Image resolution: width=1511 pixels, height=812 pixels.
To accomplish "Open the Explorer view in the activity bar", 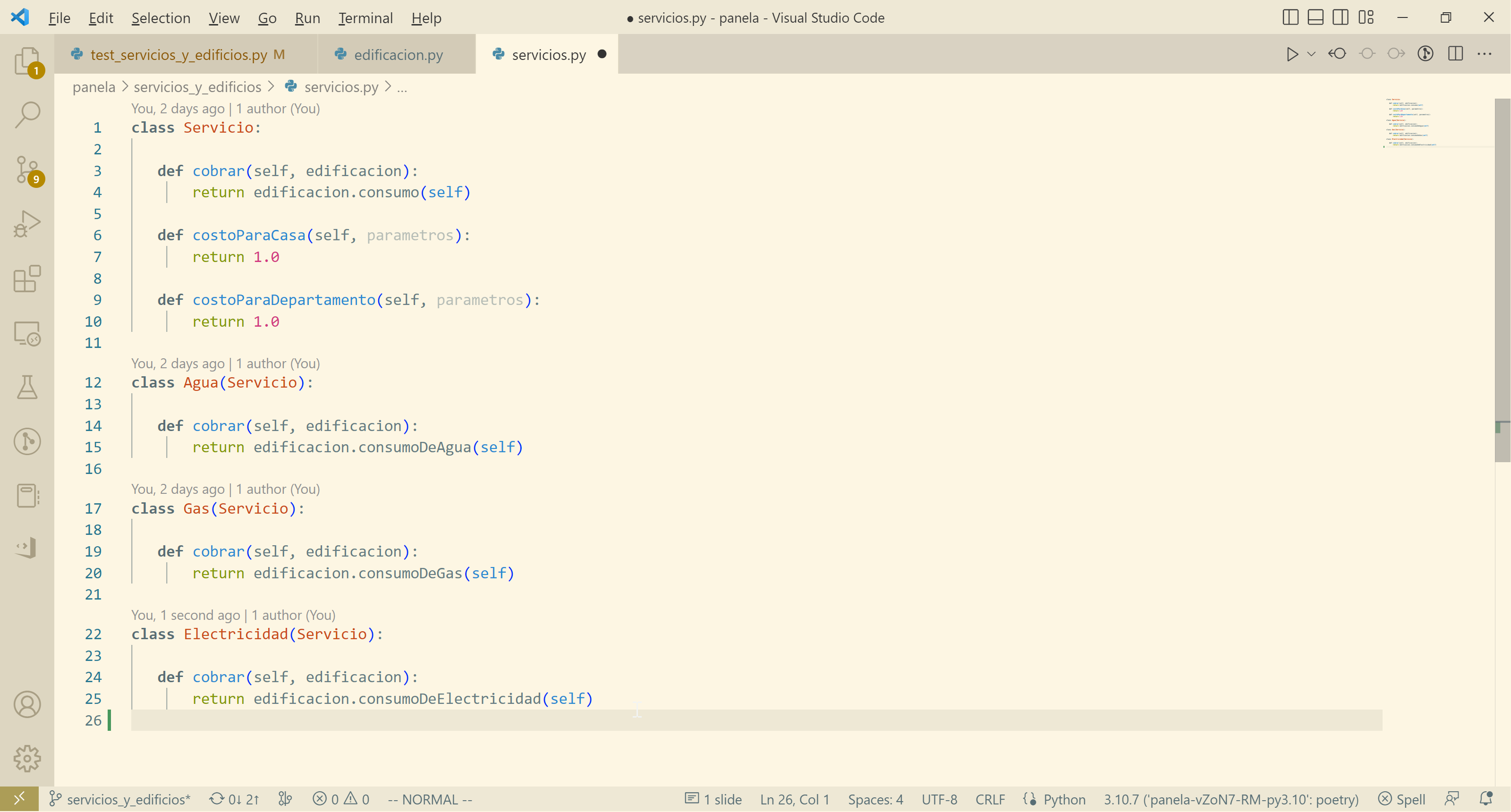I will click(27, 60).
